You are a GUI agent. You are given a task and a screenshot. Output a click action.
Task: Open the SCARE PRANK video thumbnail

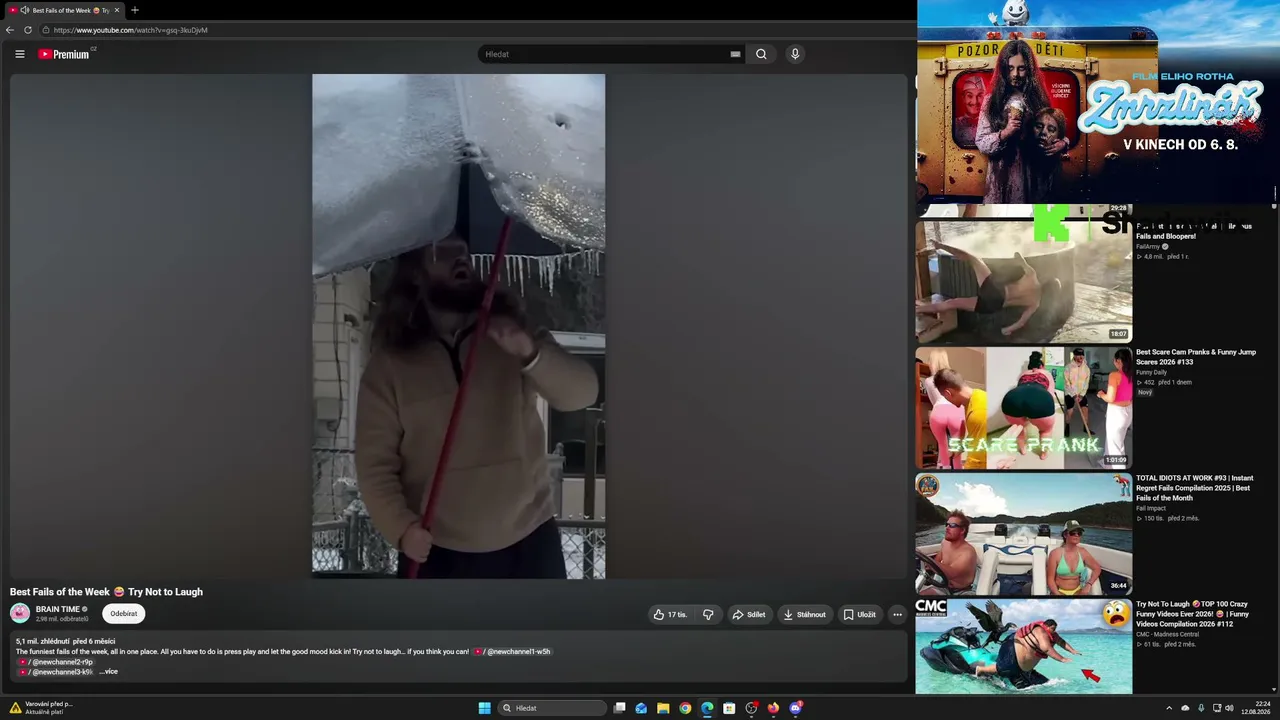(1024, 407)
